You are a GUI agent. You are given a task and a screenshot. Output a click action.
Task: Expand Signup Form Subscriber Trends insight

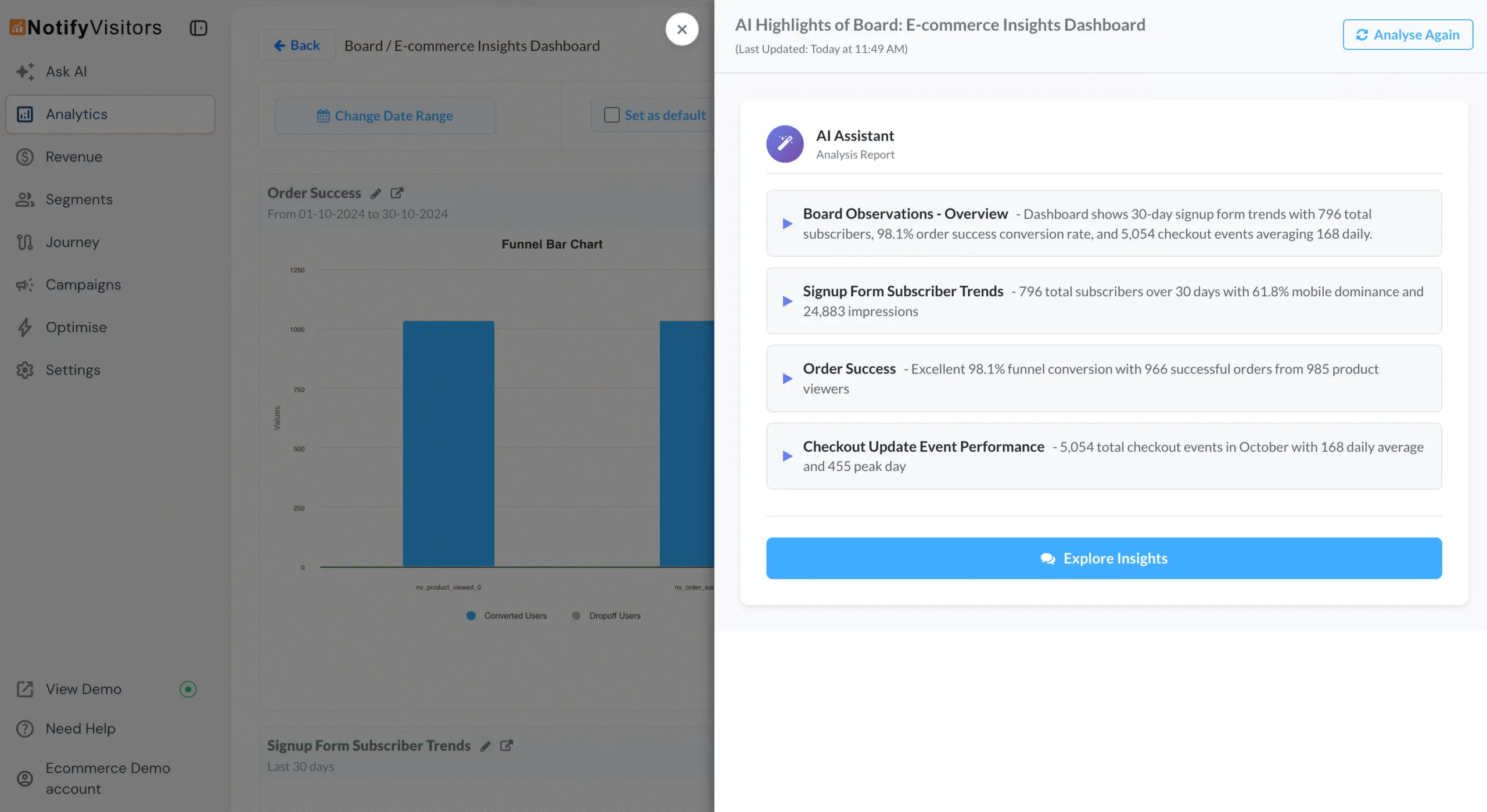tap(787, 301)
